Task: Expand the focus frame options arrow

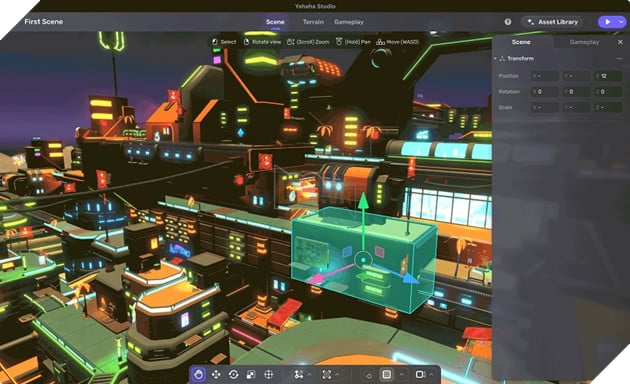Action: pyautogui.click(x=338, y=375)
